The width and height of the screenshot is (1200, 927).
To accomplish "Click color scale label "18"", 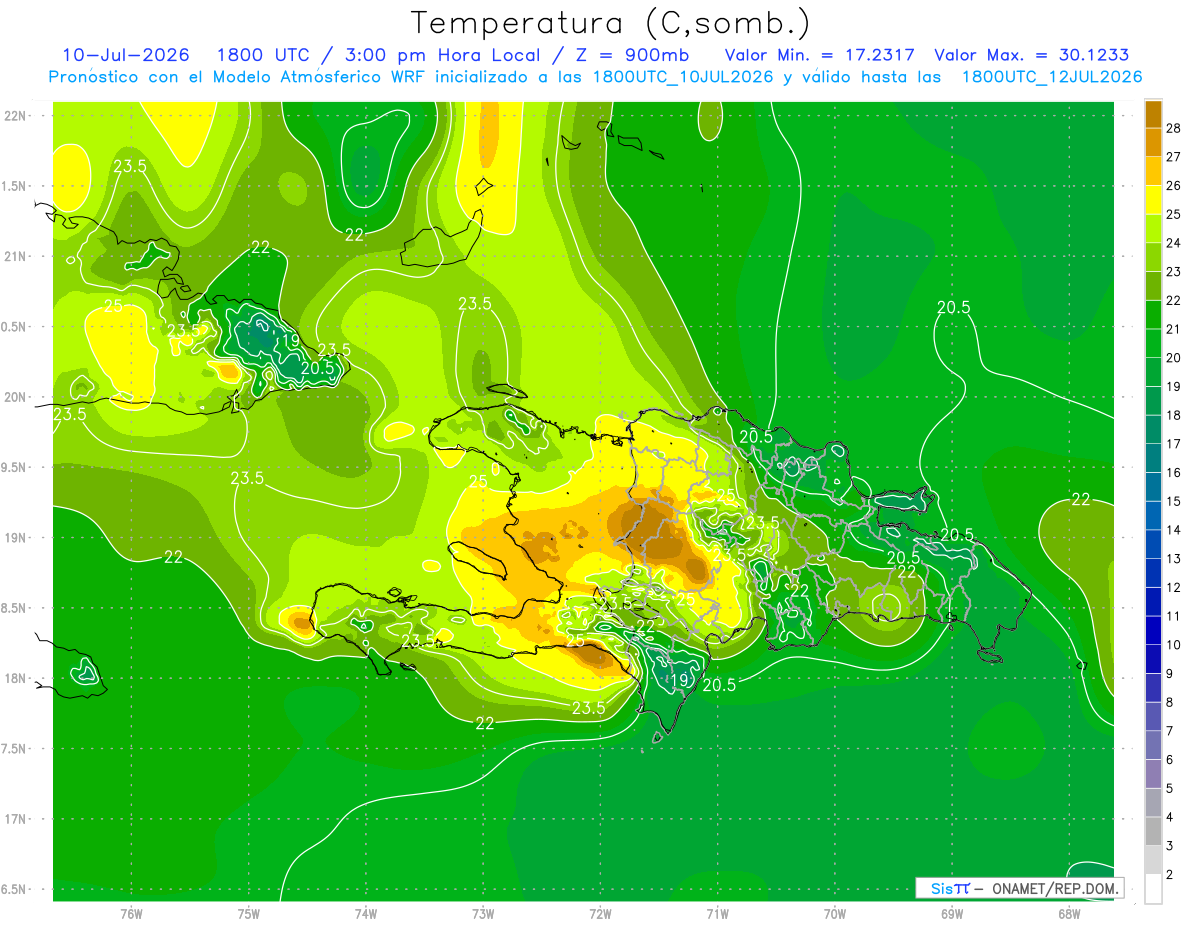I will (x=1174, y=415).
